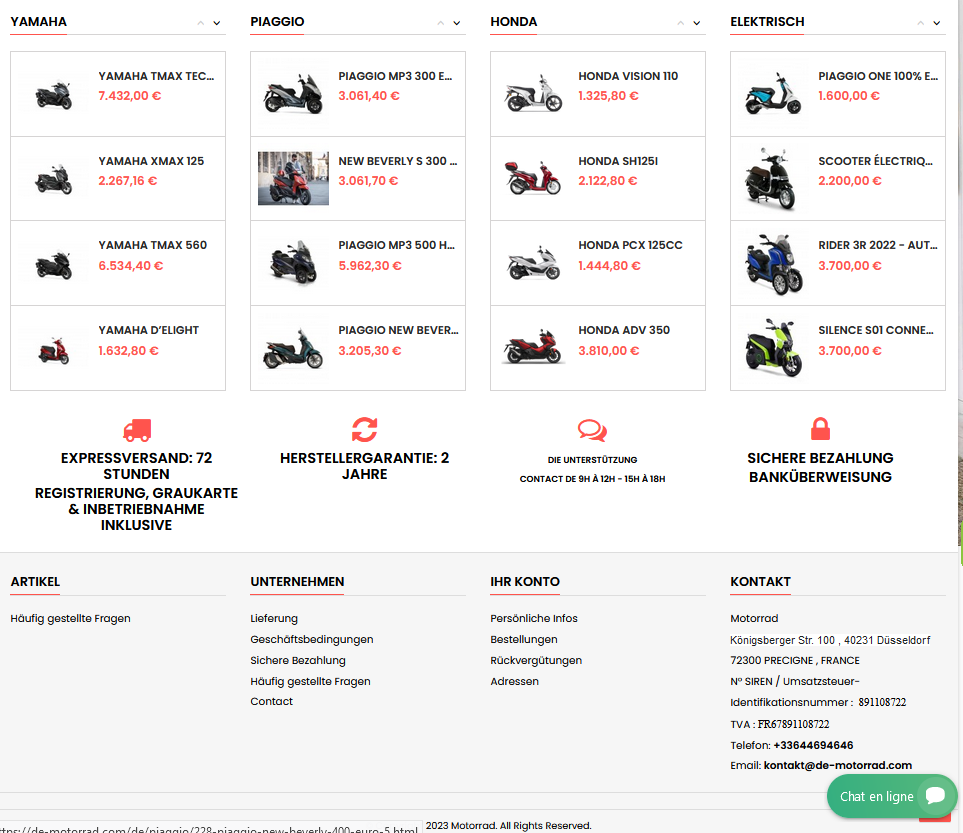963x833 pixels.
Task: Open the YAMAHA XMAX 125 product title
Action: click(151, 161)
